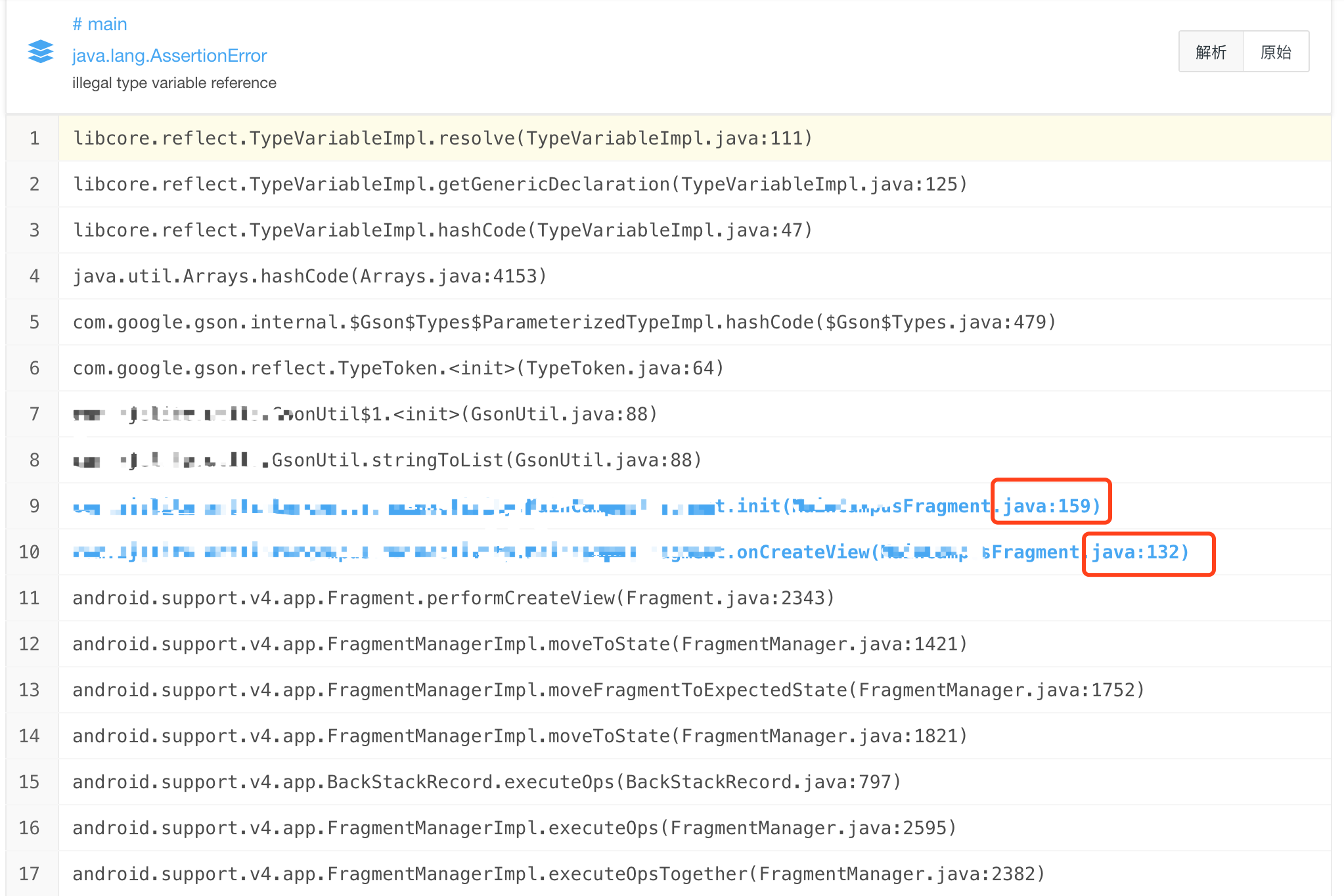Click line number 10 in the gutter
Screen dimensions: 1344x896
click(30, 552)
